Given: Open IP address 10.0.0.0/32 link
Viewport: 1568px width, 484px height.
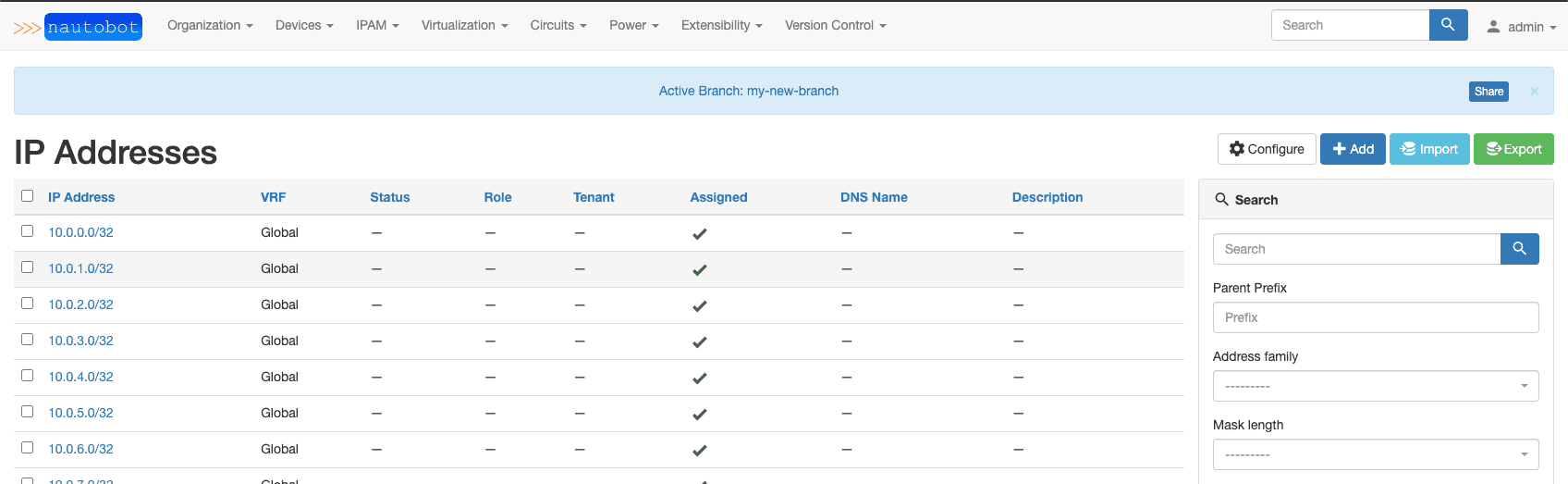Looking at the screenshot, I should pos(80,232).
